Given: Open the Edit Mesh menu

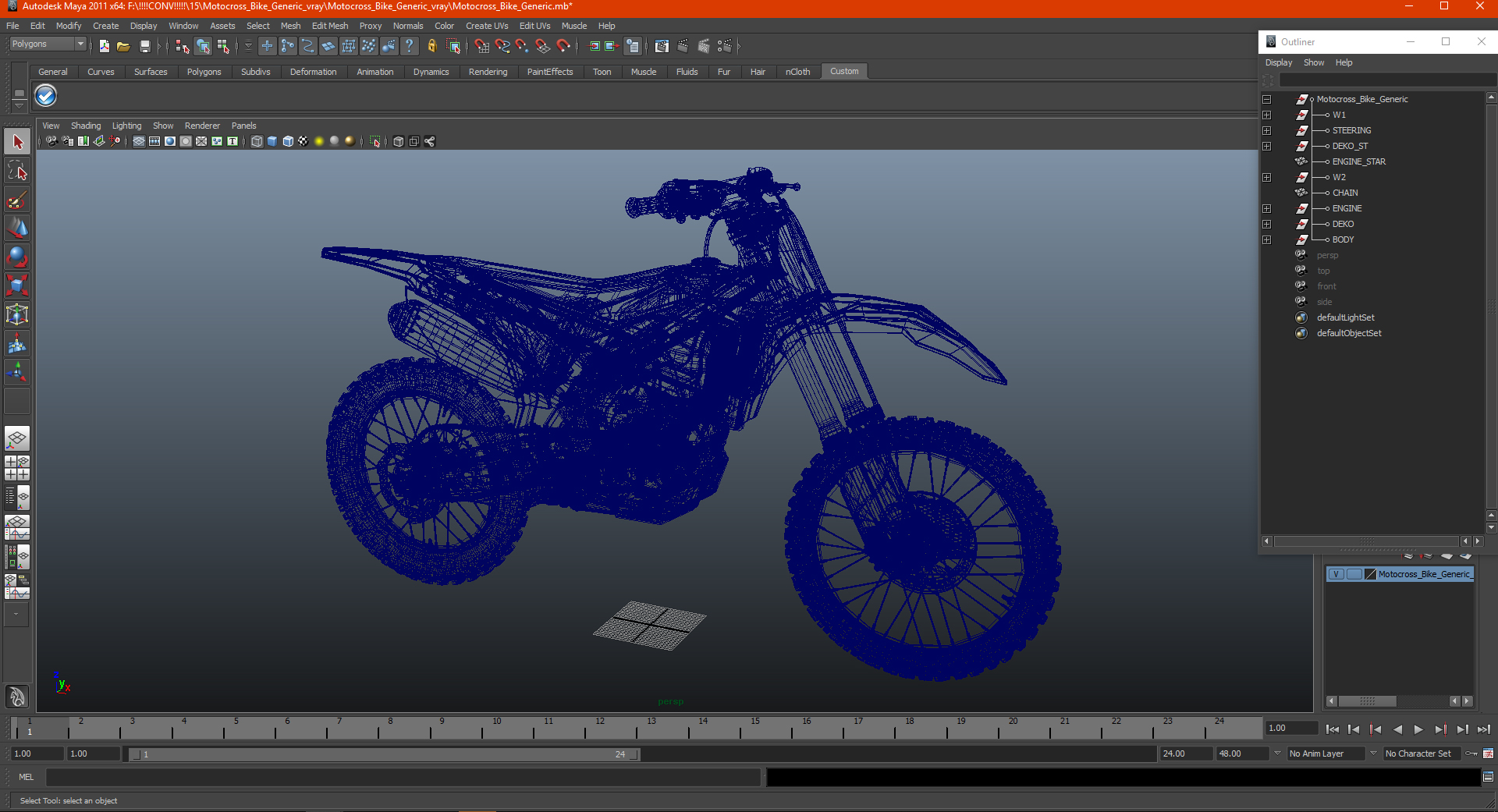Looking at the screenshot, I should point(330,26).
